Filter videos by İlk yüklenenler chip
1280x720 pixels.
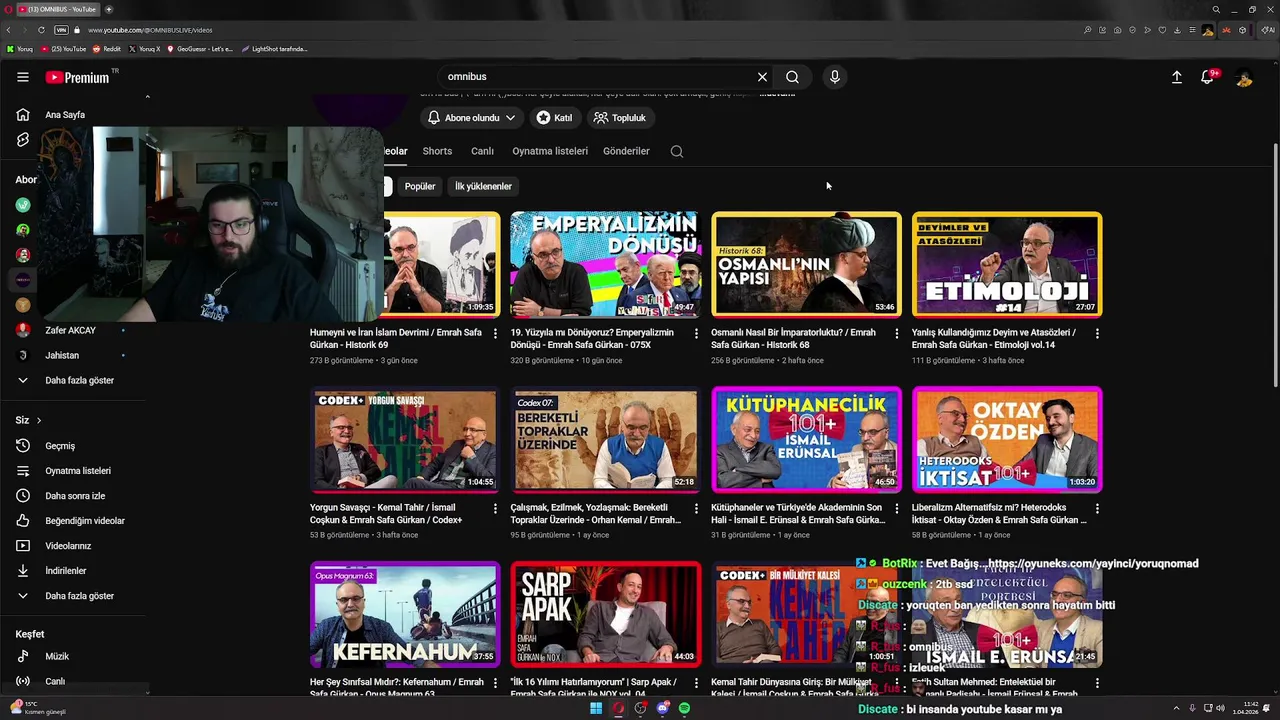click(483, 186)
